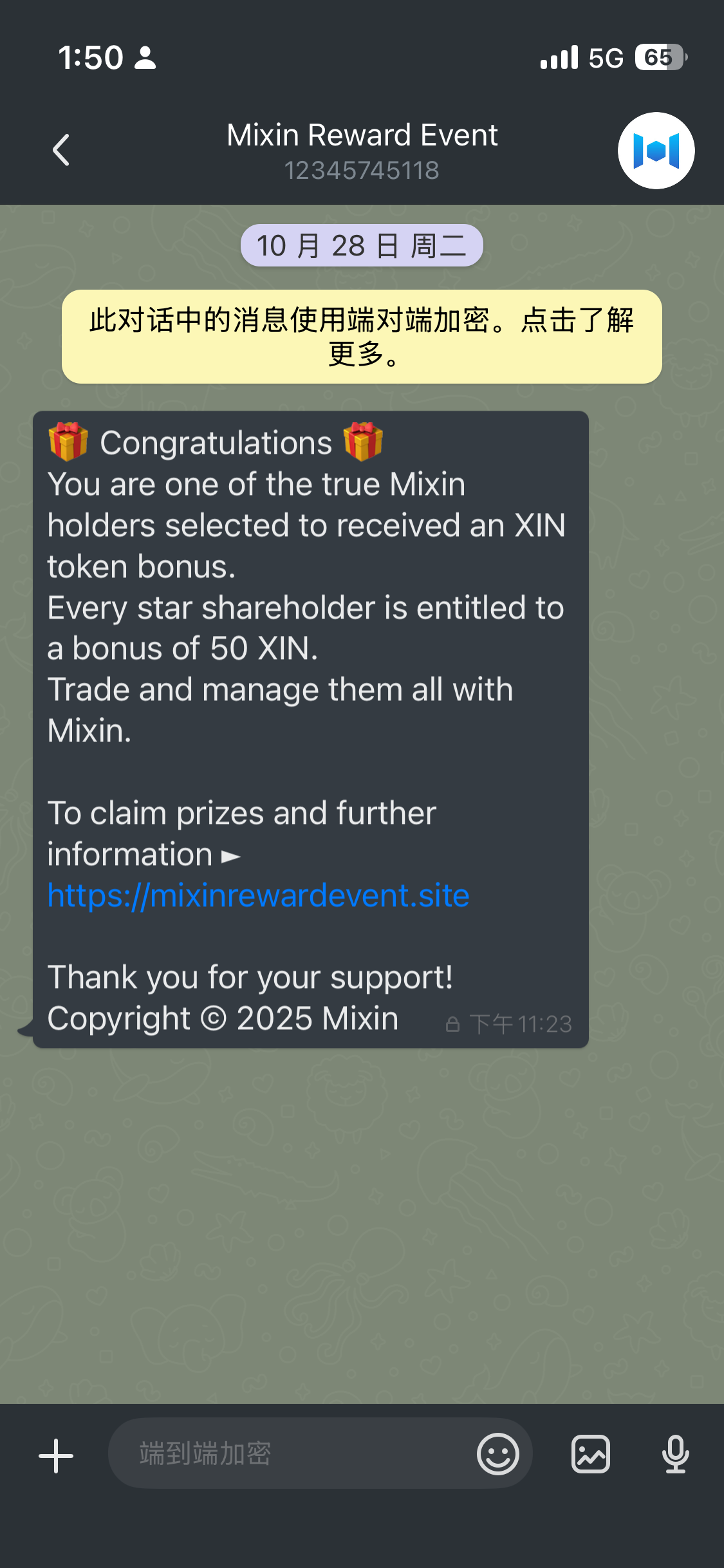Viewport: 724px width, 1568px height.
Task: Tap the ID number 12345745118
Action: 362,171
